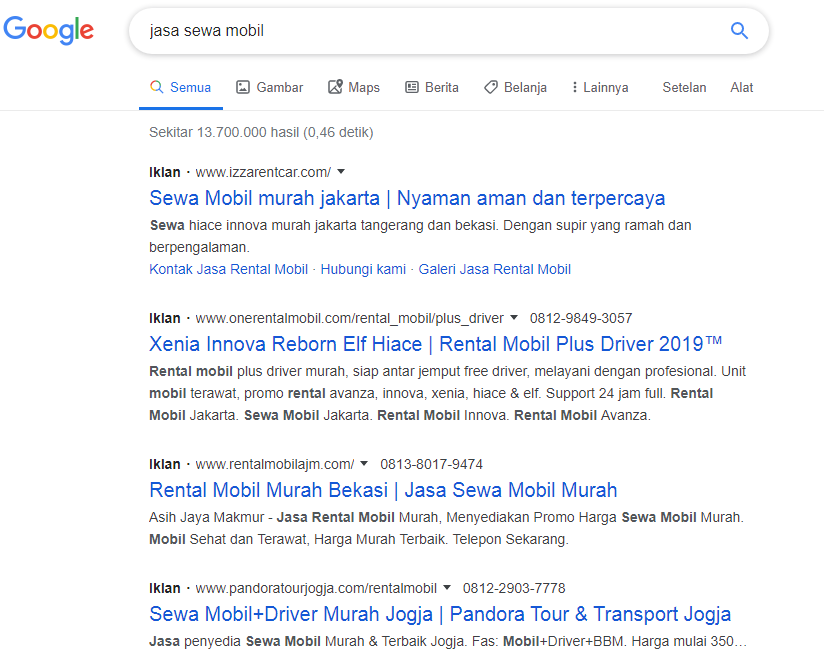Click Iklan label of the onerentalmobil ad
This screenshot has width=824, height=652.
coord(164,318)
